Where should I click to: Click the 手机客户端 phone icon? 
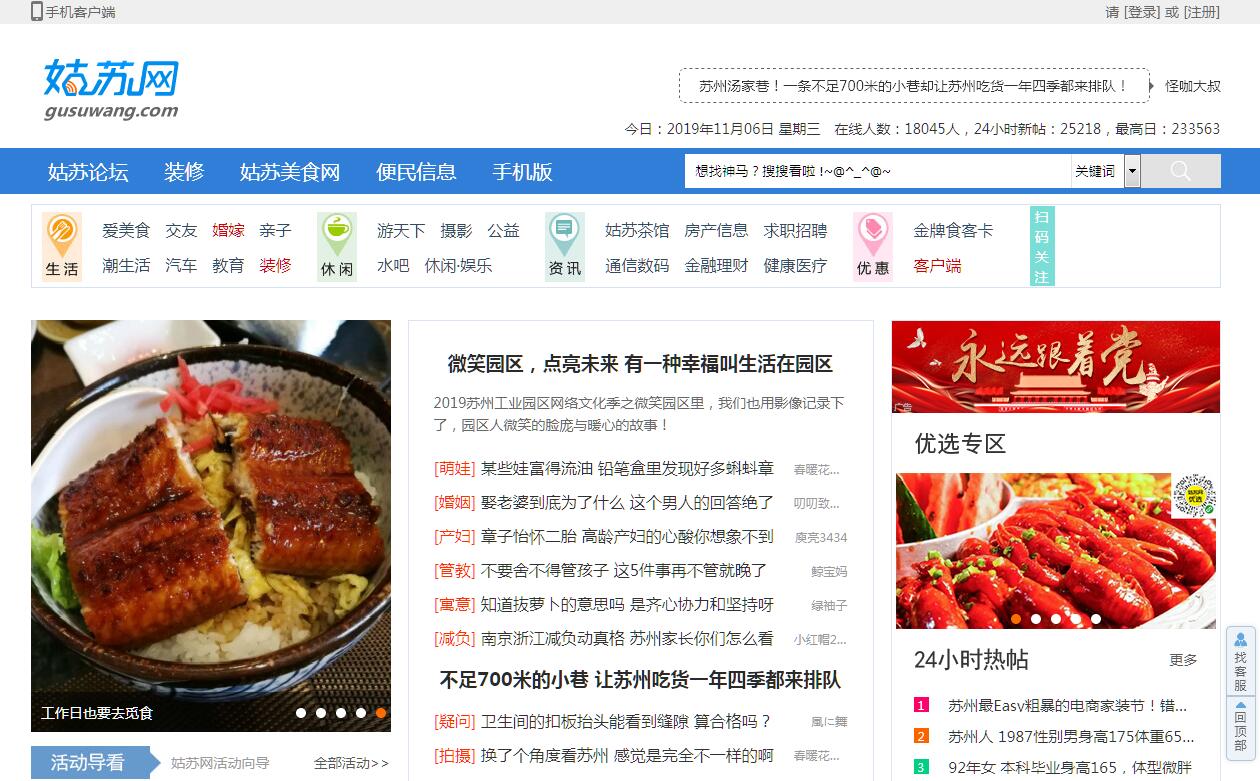point(37,12)
